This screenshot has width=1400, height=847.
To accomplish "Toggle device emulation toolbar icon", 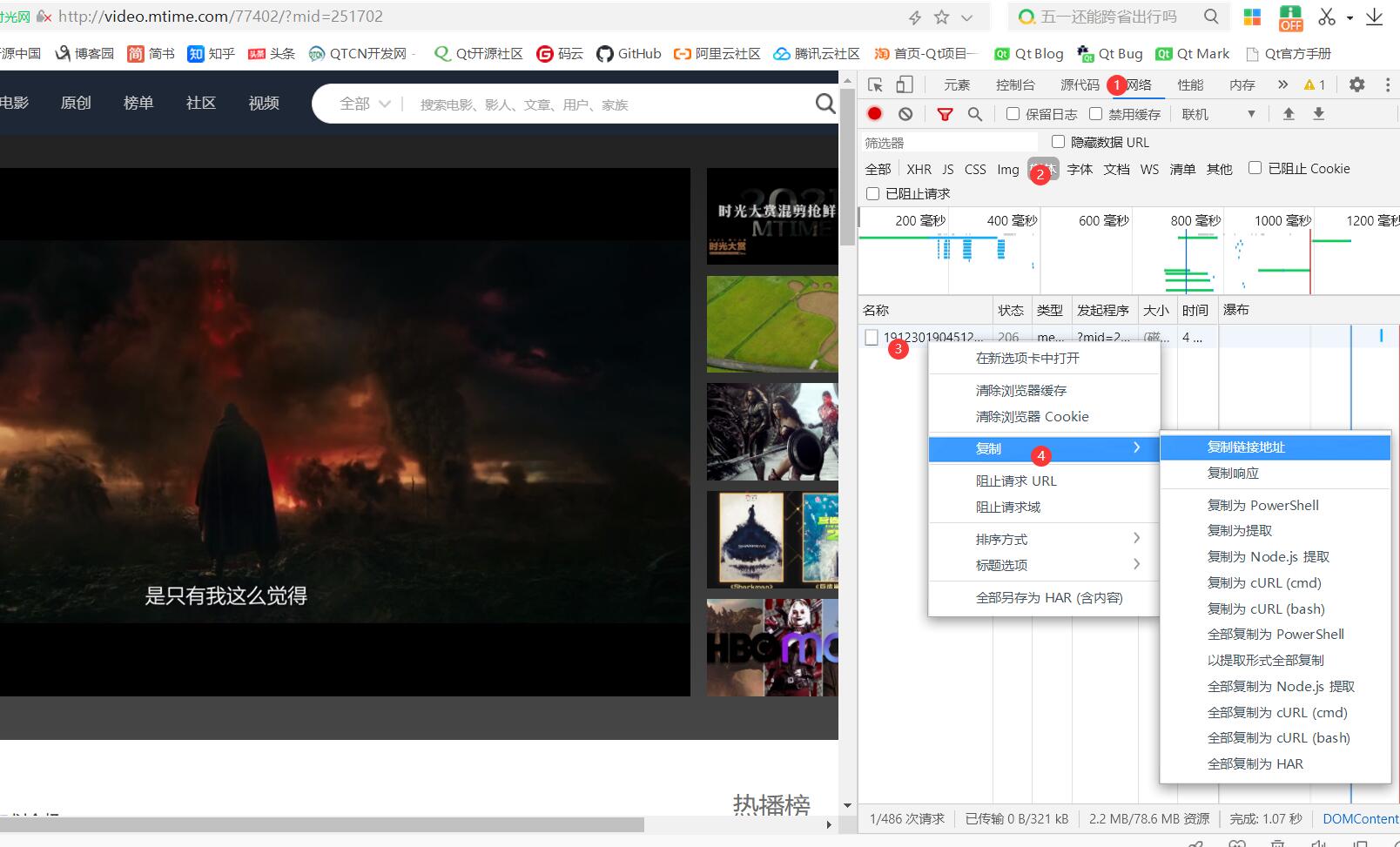I will click(x=905, y=84).
